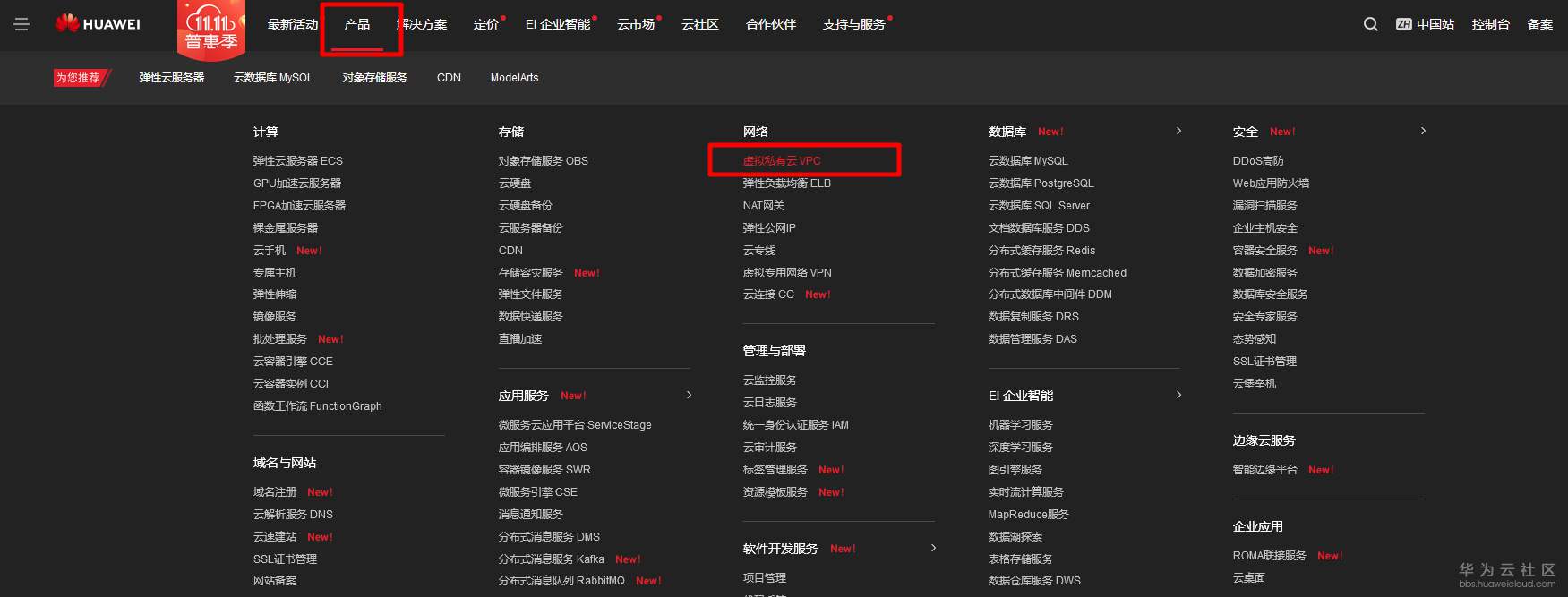This screenshot has width=1568, height=597.
Task: Open GPU加速云服务器
Action: click(297, 183)
